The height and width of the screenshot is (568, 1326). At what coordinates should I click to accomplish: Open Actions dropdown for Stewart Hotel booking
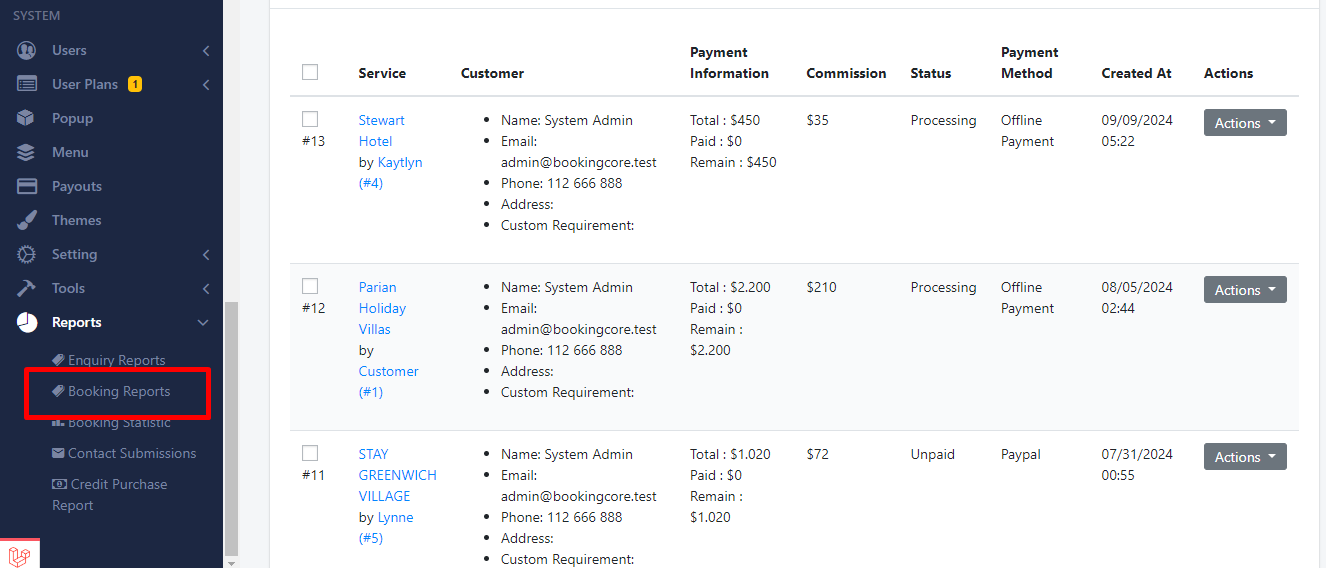[x=1244, y=123]
